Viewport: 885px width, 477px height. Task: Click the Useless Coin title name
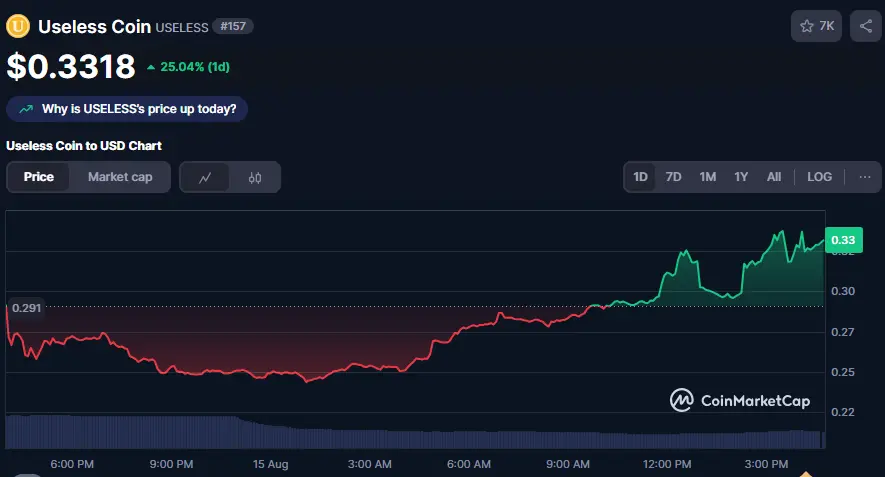pos(94,27)
